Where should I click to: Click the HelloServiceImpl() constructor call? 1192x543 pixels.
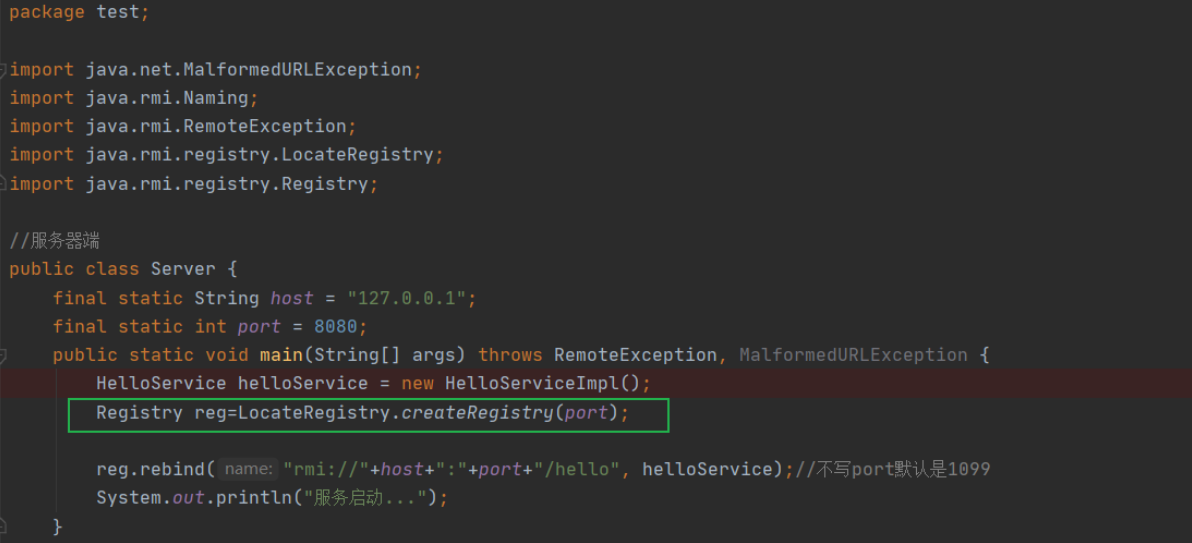[x=543, y=383]
